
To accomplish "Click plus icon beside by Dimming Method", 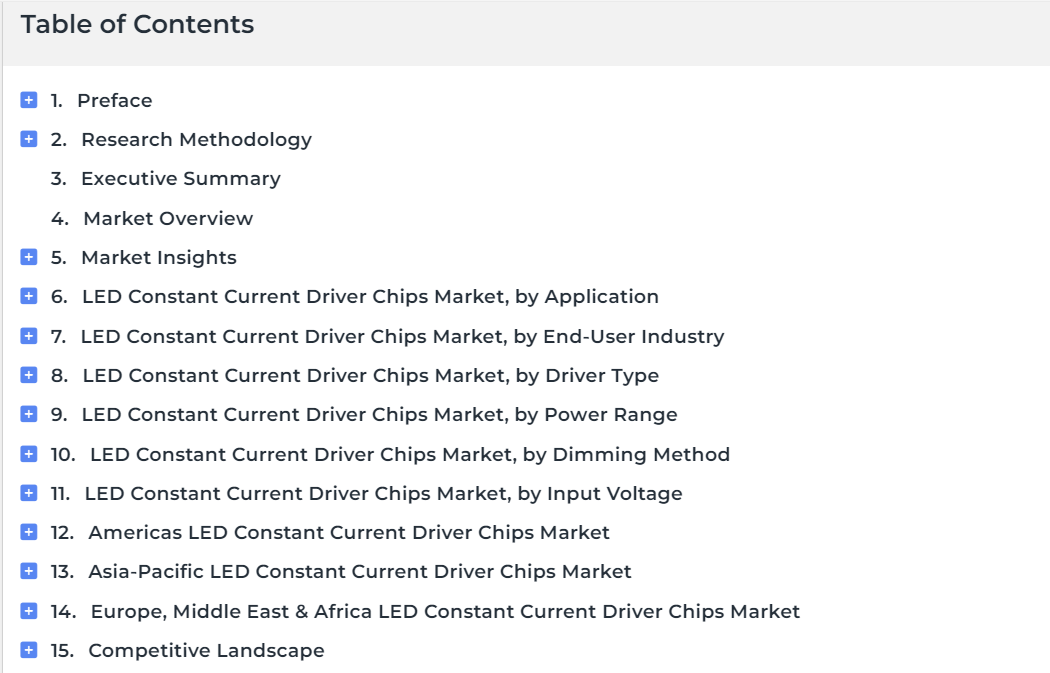I will click(29, 453).
